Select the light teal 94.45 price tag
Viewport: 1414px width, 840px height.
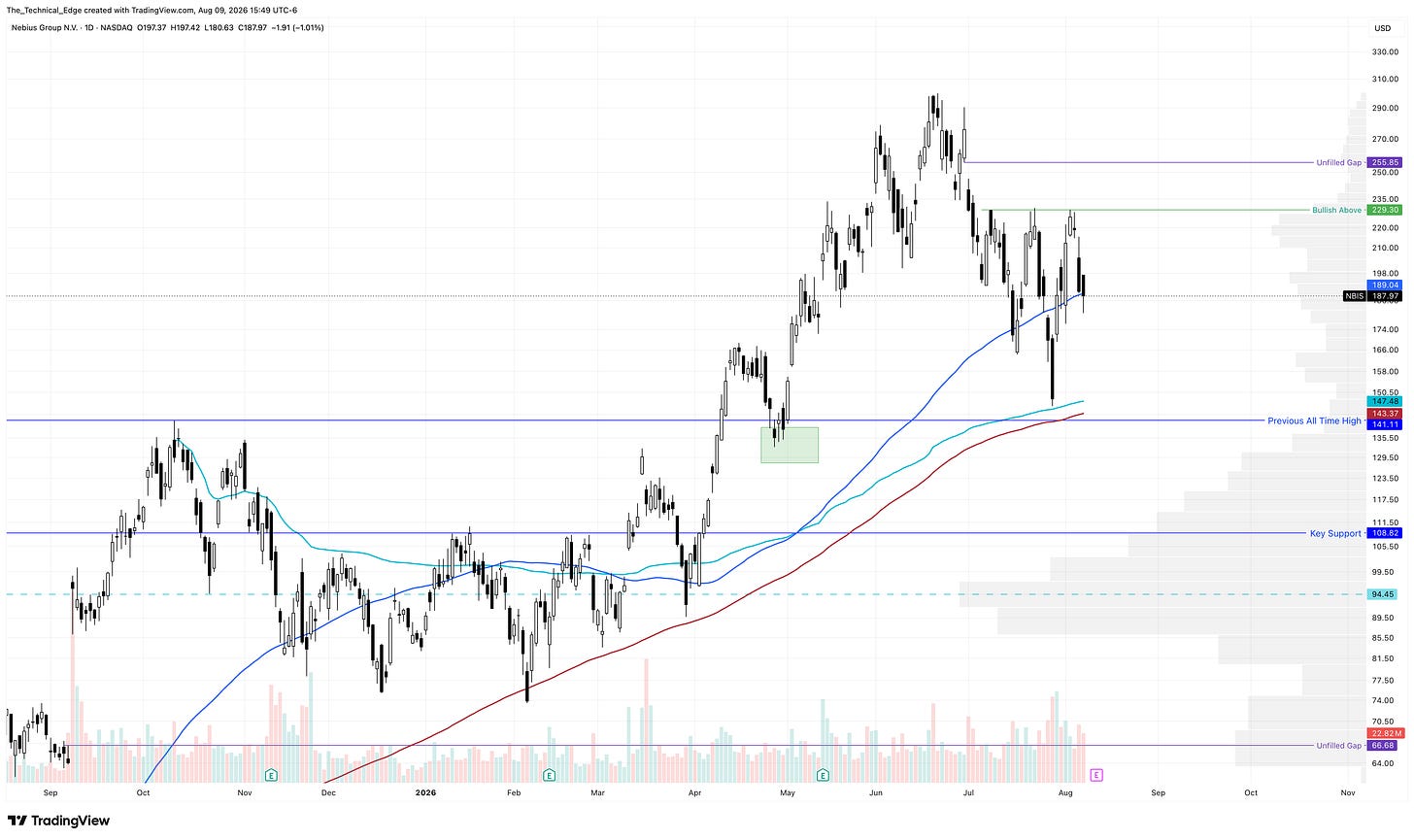coord(1384,594)
